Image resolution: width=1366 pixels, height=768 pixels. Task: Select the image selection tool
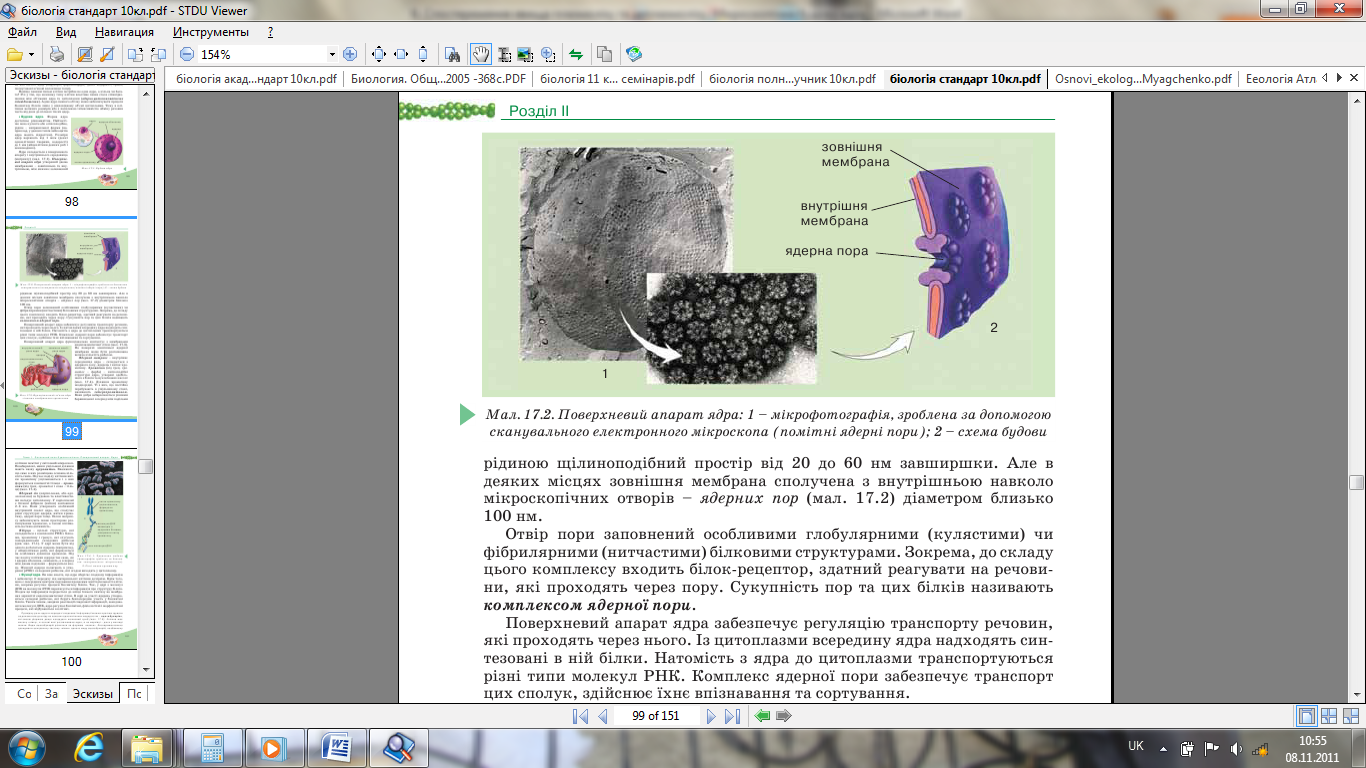click(x=526, y=54)
